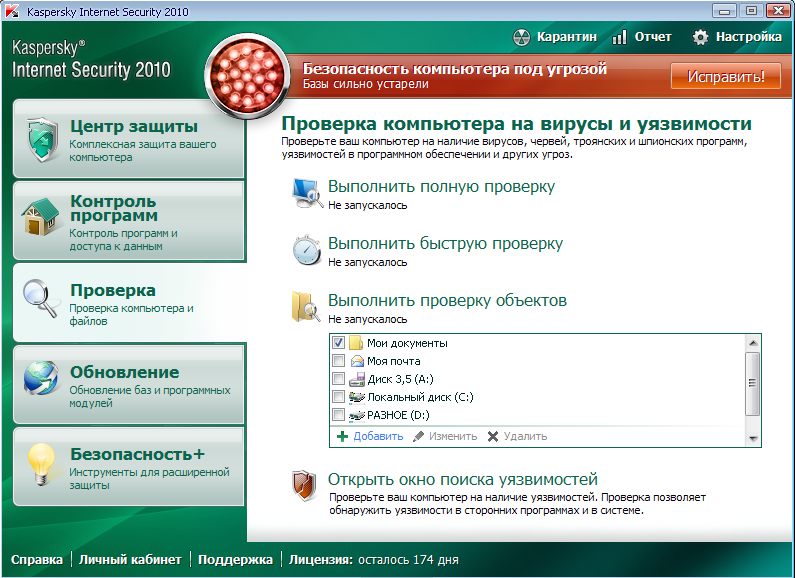Check the РАЗНОЕ (D:) checkbox

(338, 415)
